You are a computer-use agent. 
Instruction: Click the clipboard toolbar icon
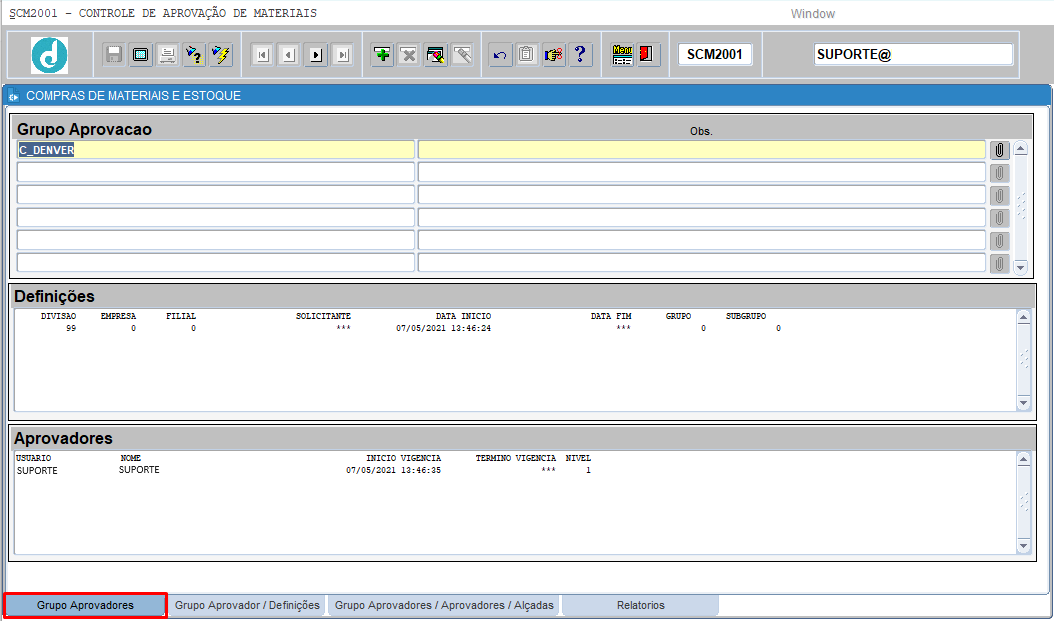click(x=527, y=54)
